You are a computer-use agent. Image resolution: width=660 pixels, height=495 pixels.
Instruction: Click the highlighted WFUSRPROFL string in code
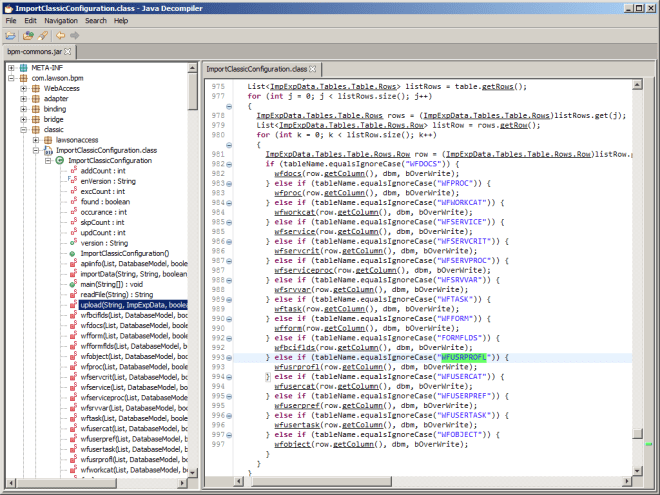coord(462,357)
